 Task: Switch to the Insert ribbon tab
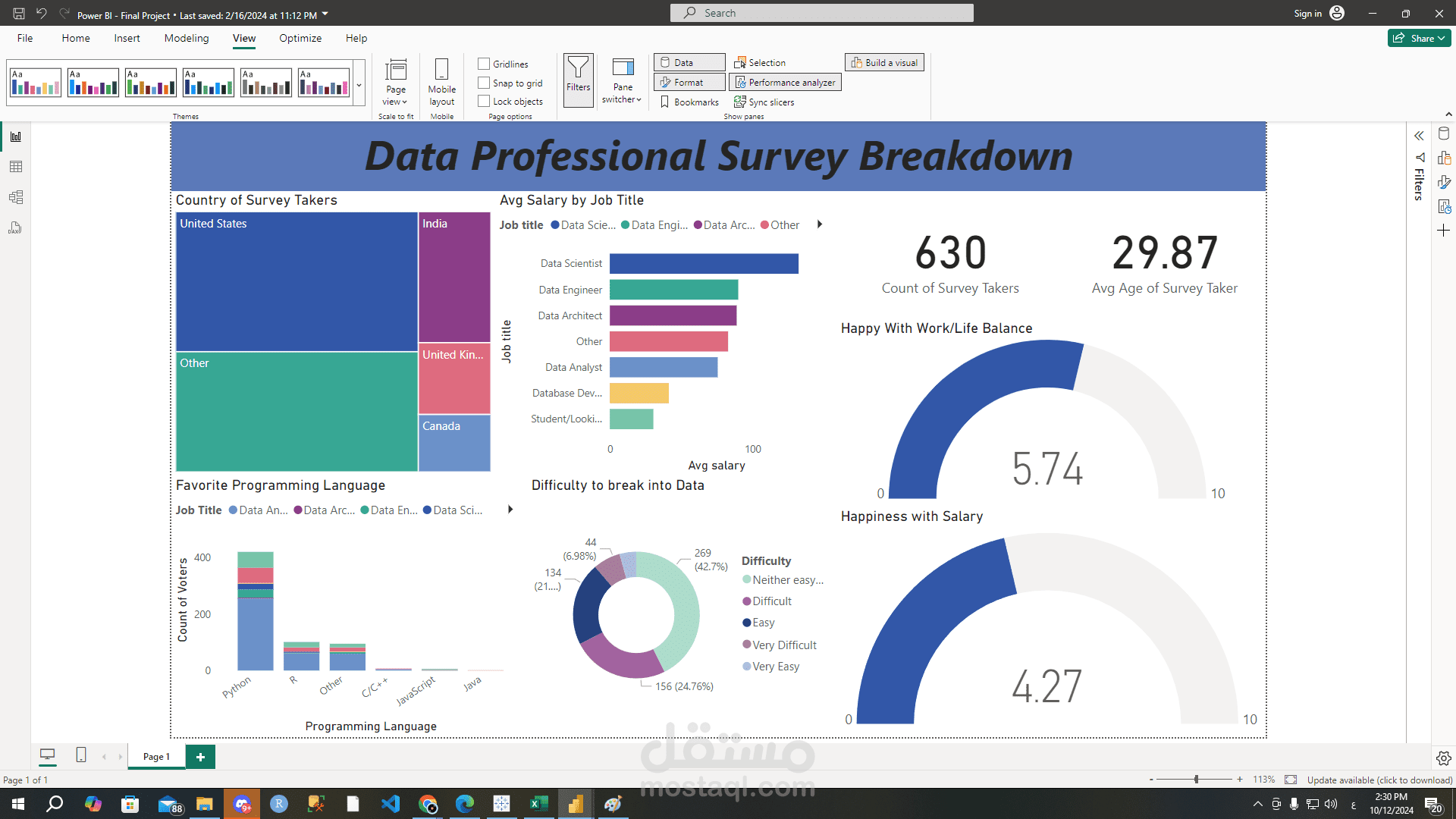[x=127, y=38]
